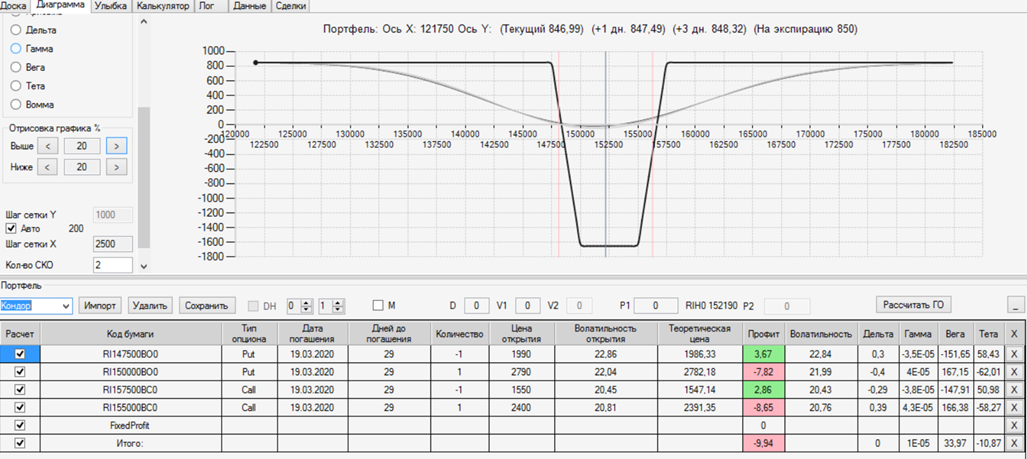Click the underscore collapse button at right
The width and height of the screenshot is (1027, 459).
(x=1015, y=305)
